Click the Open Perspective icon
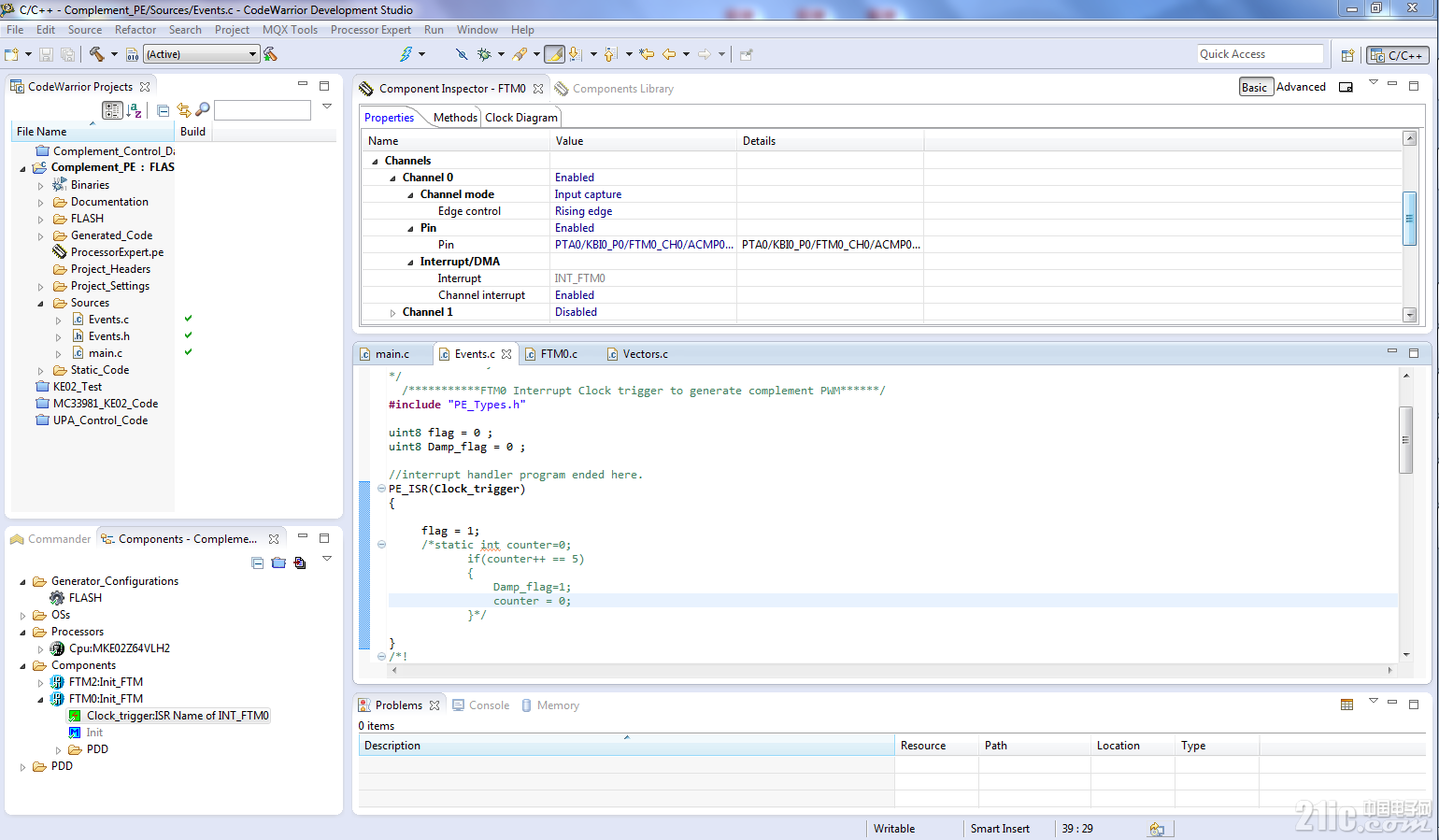The height and width of the screenshot is (840, 1439). click(1347, 55)
